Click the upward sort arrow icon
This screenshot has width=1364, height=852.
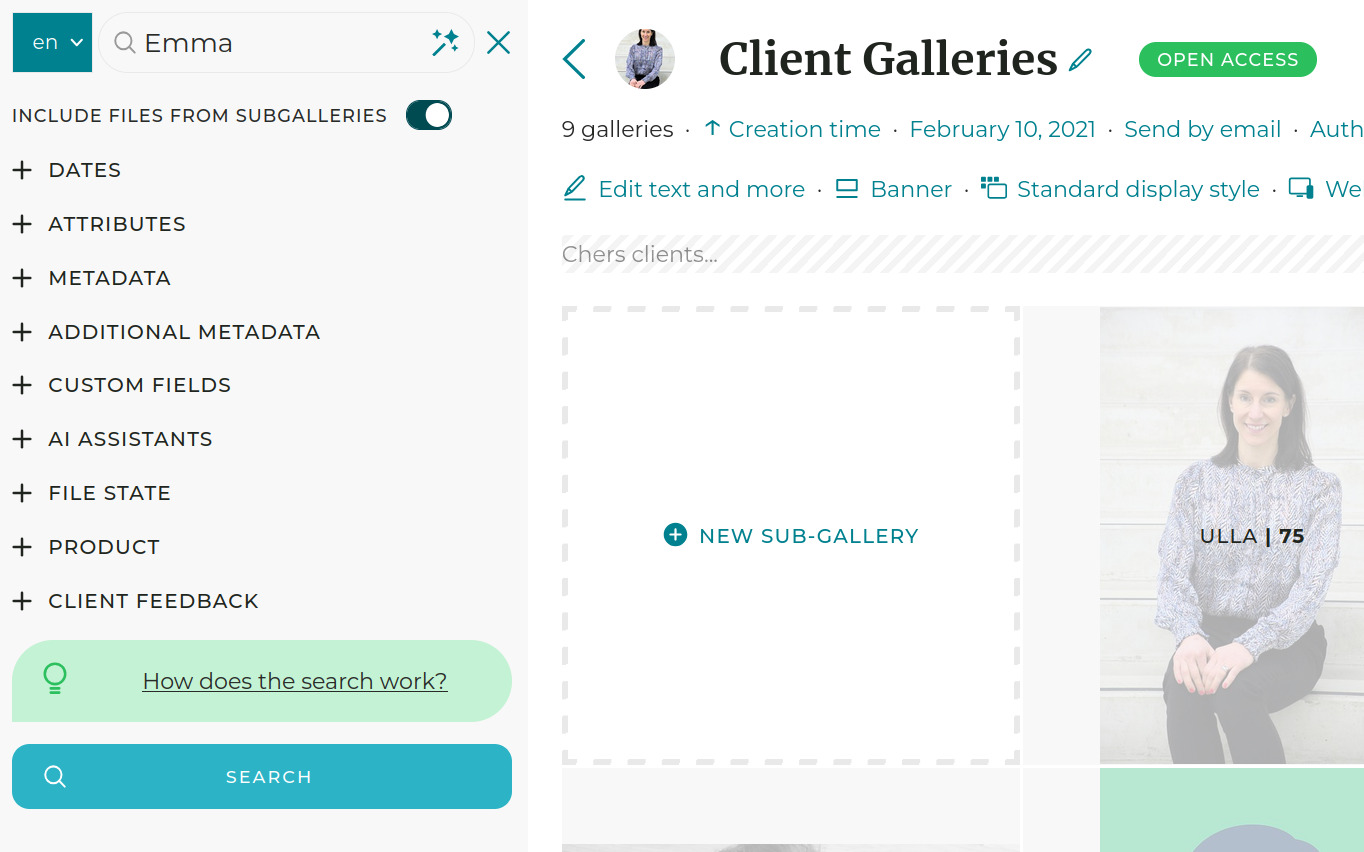coord(712,129)
